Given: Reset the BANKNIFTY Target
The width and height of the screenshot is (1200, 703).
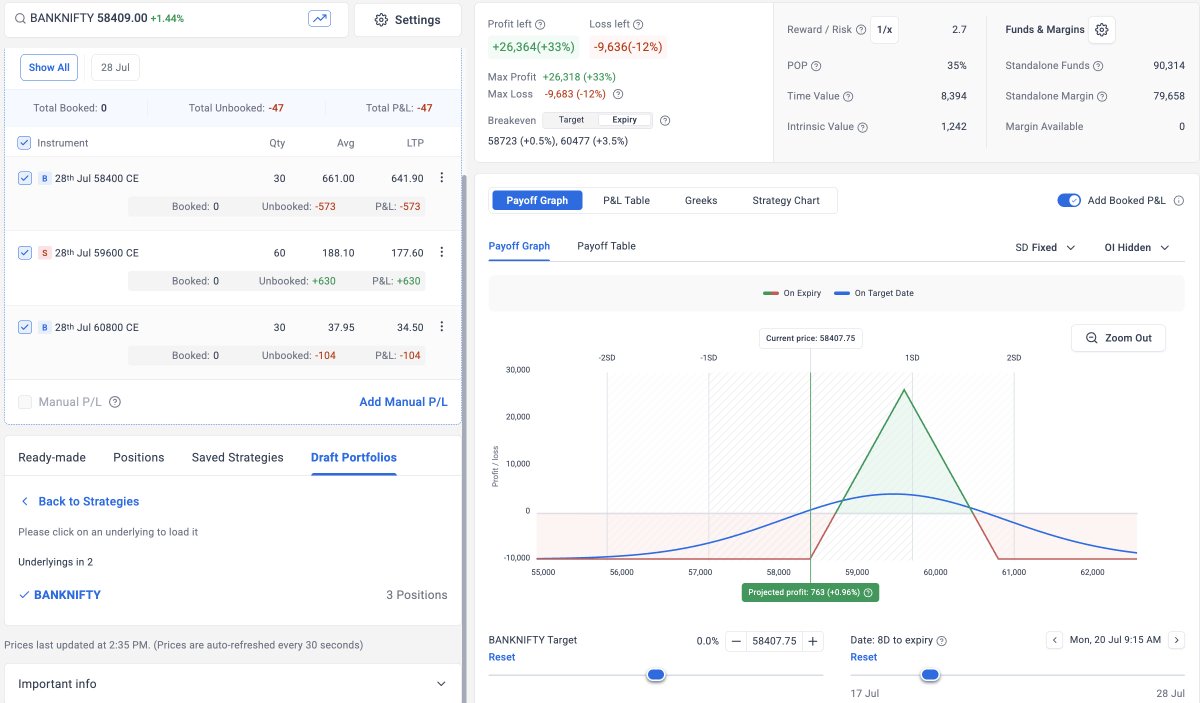Looking at the screenshot, I should (502, 657).
